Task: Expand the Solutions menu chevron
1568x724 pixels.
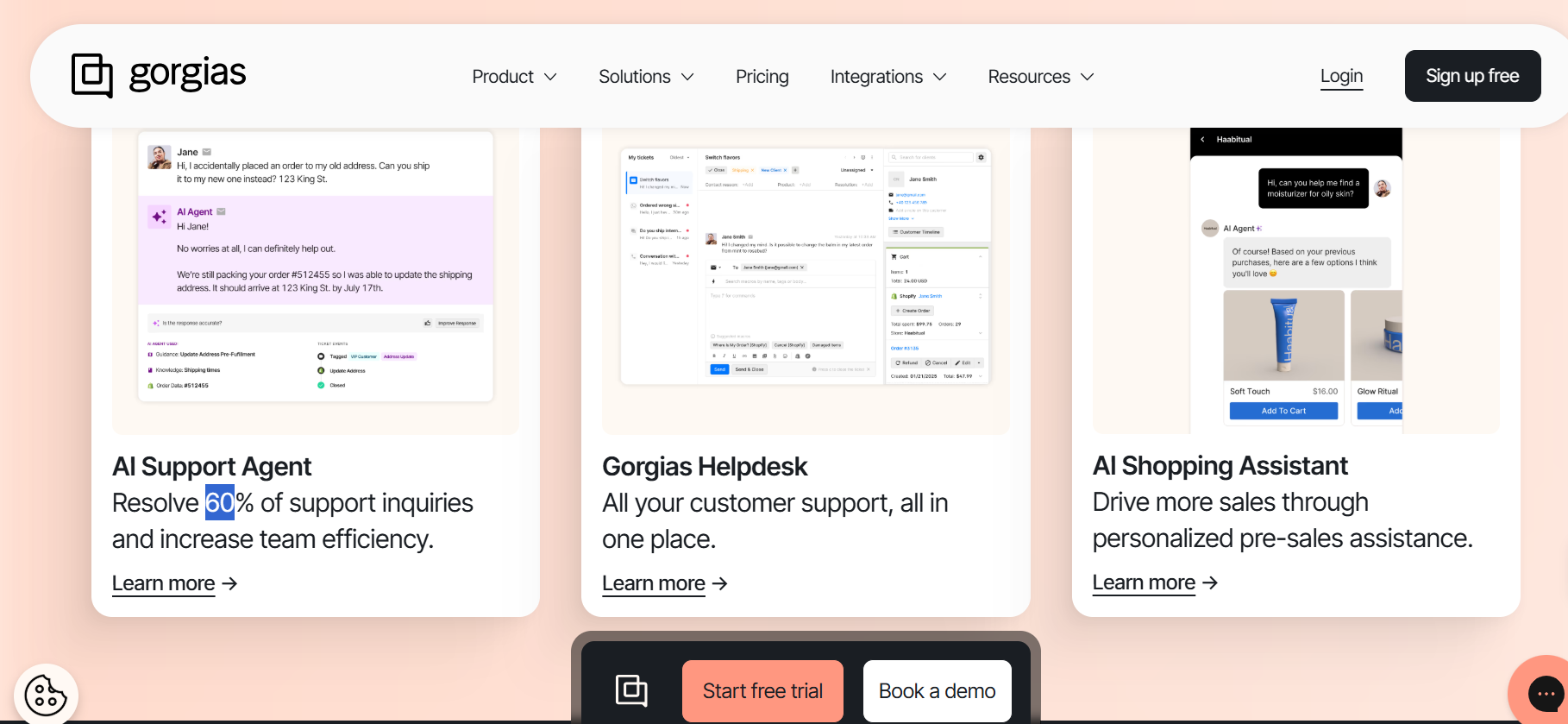Action: [x=687, y=77]
